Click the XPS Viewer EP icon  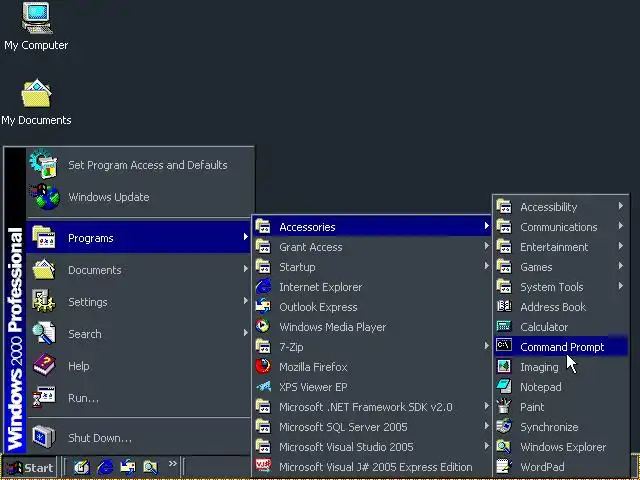tap(263, 387)
